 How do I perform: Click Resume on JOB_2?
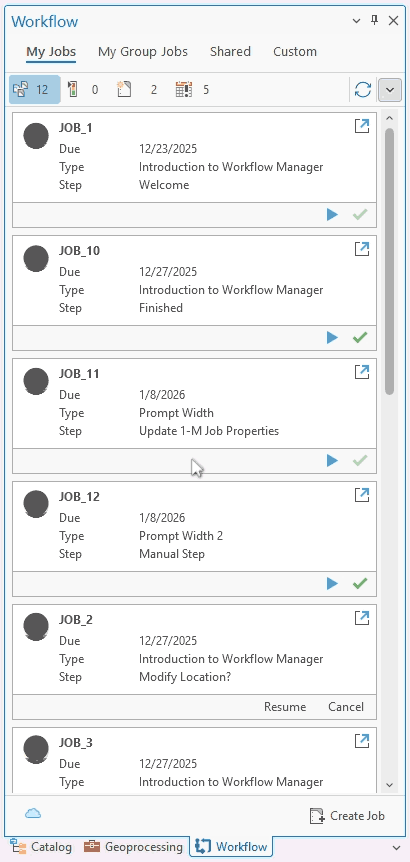[285, 707]
